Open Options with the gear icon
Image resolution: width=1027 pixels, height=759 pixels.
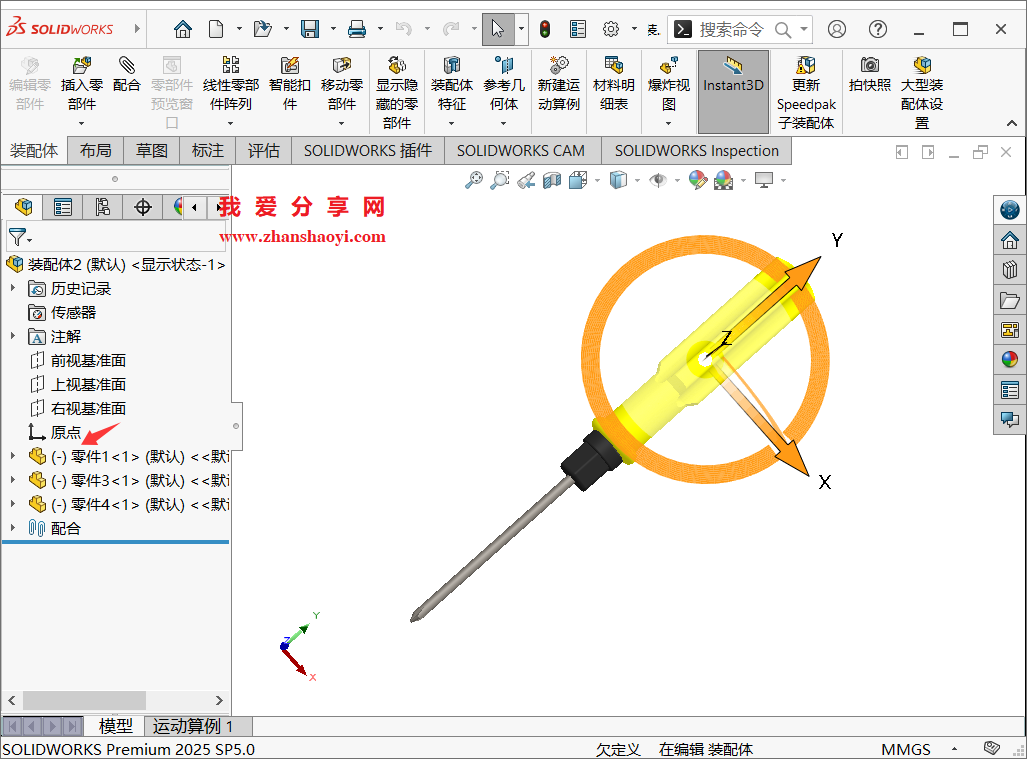point(611,29)
